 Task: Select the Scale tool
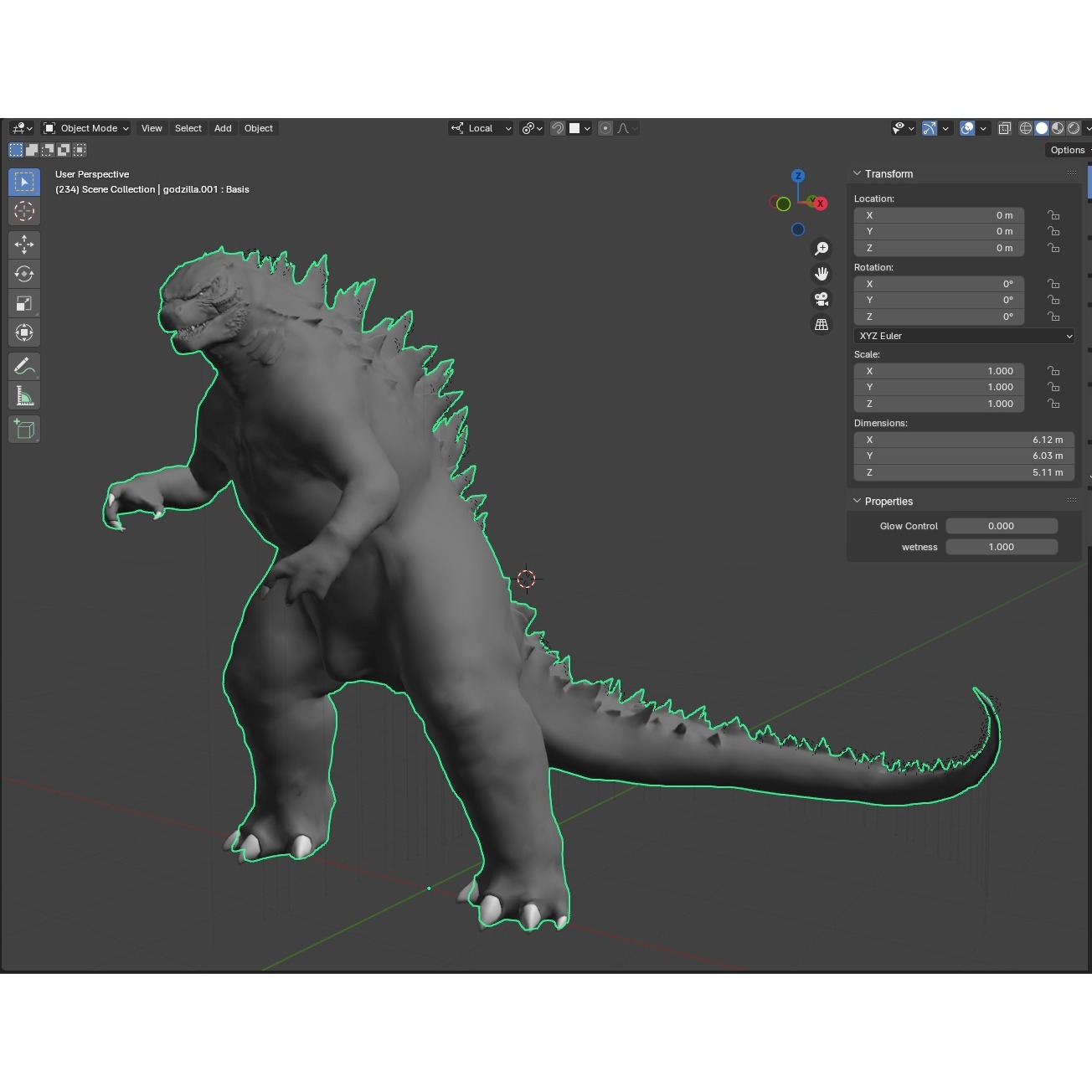[x=24, y=303]
